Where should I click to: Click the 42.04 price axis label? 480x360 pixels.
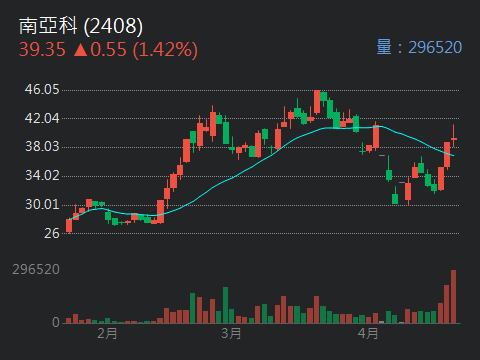click(42, 118)
